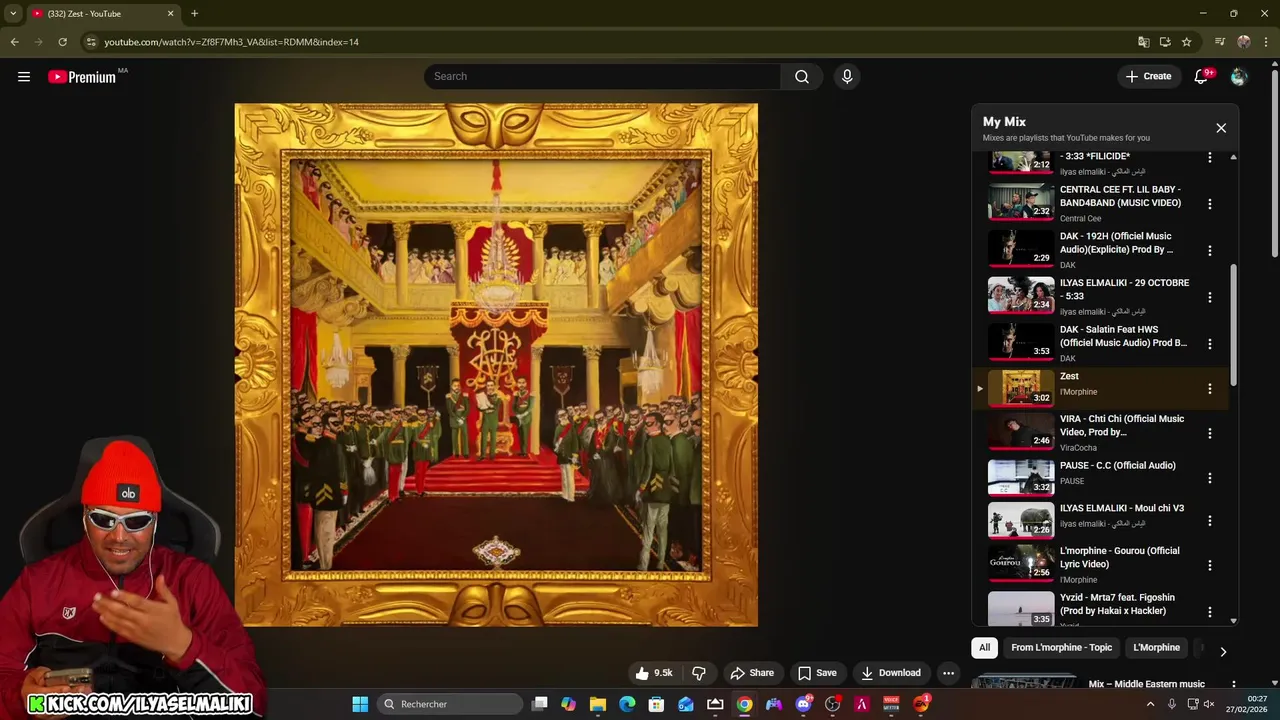
Task: Show hidden system tray icons
Action: coord(1150,704)
